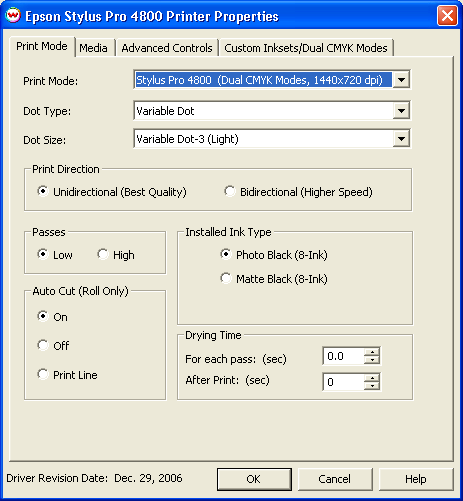
Task: Expand the Dot Type dropdown arrow
Action: click(x=401, y=111)
